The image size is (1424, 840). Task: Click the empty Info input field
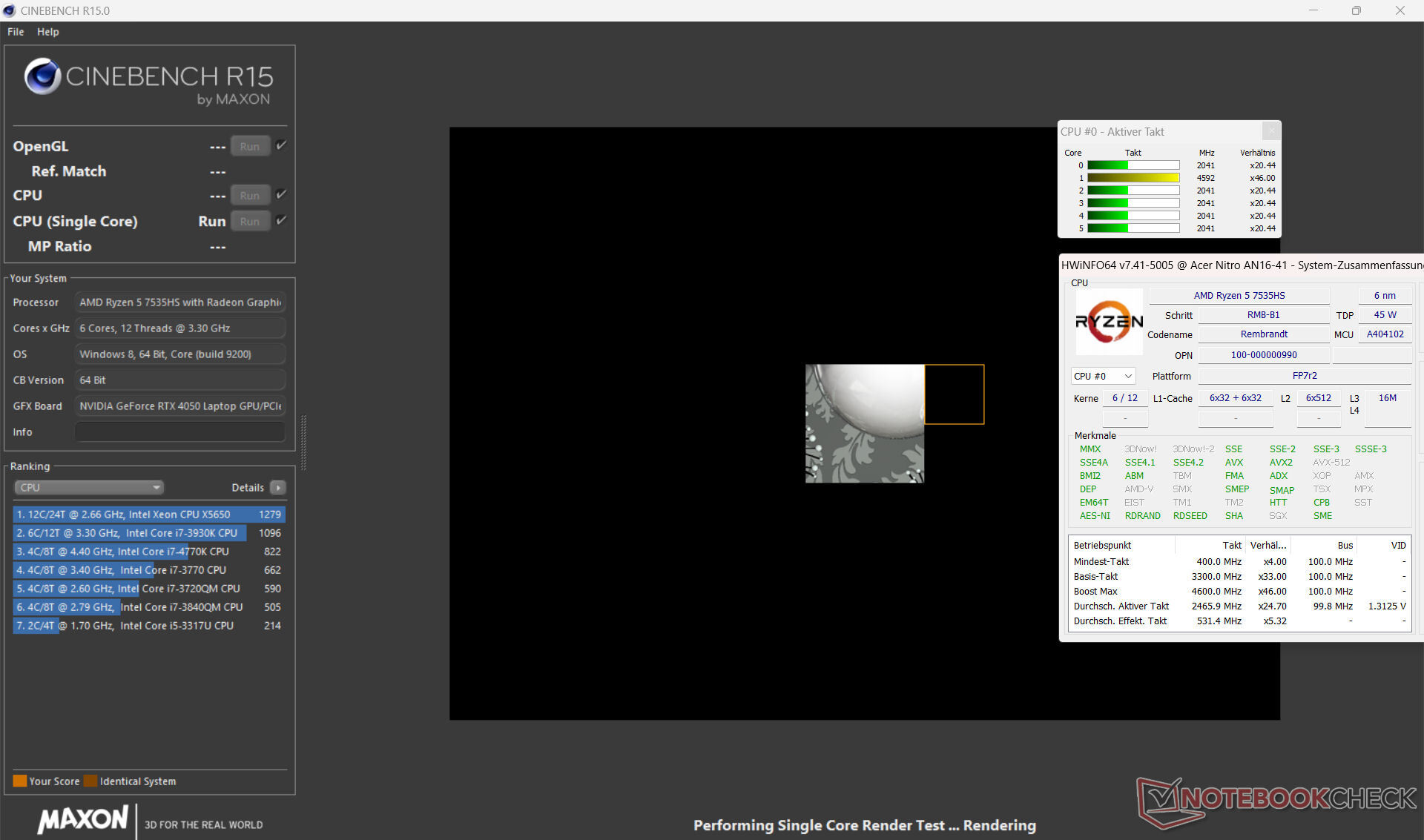pos(180,431)
